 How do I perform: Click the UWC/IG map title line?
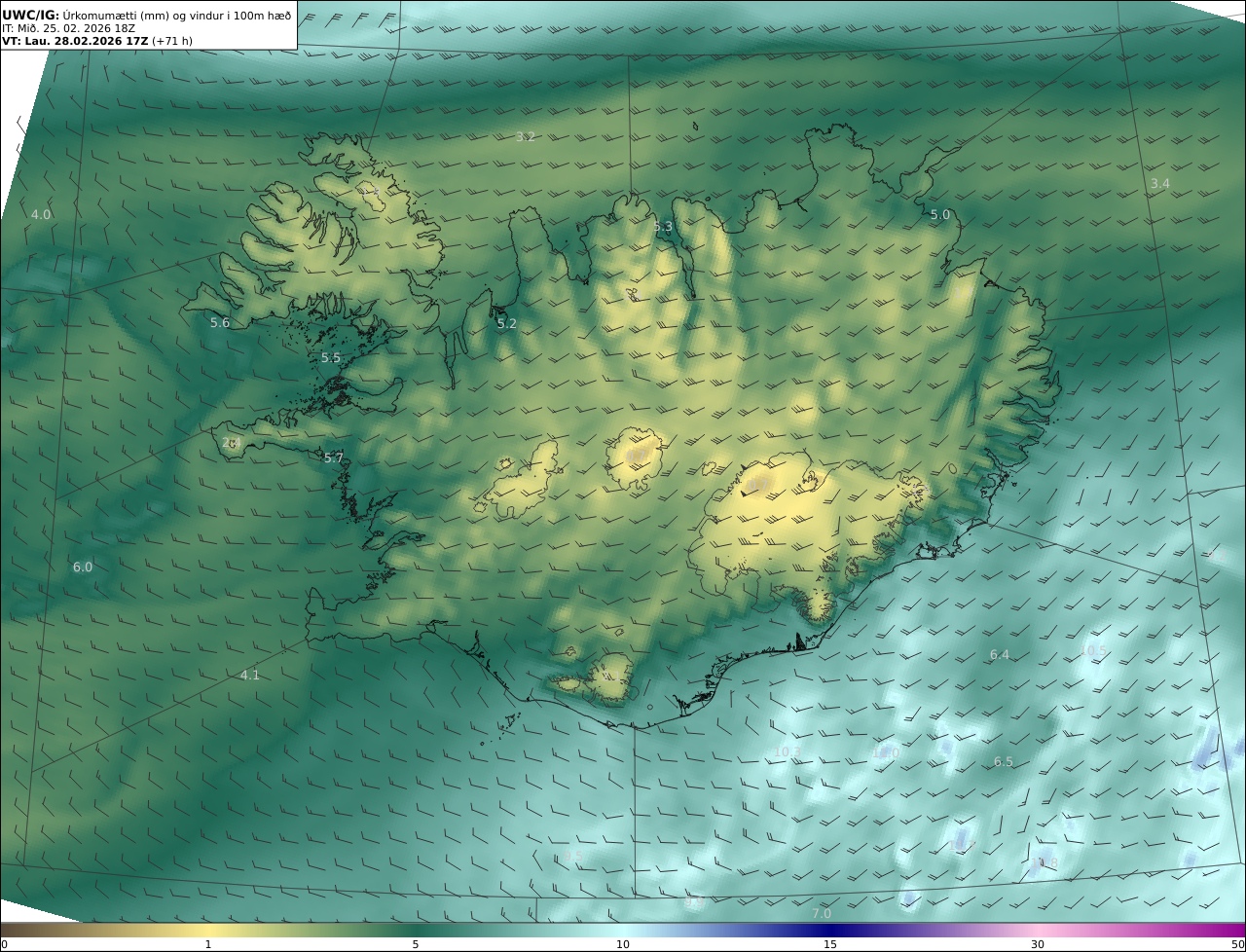coord(147,15)
